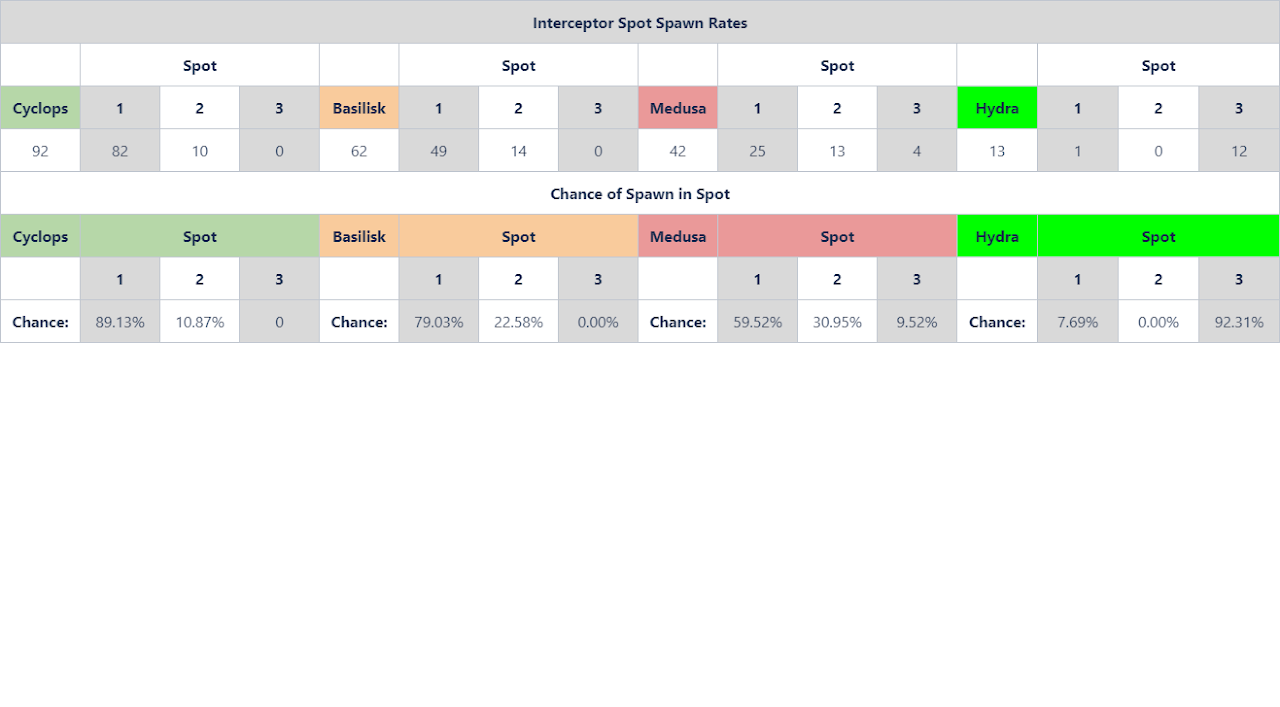Select the 7.69% Hydra chance cell
This screenshot has width=1280, height=707.
[x=1077, y=322]
